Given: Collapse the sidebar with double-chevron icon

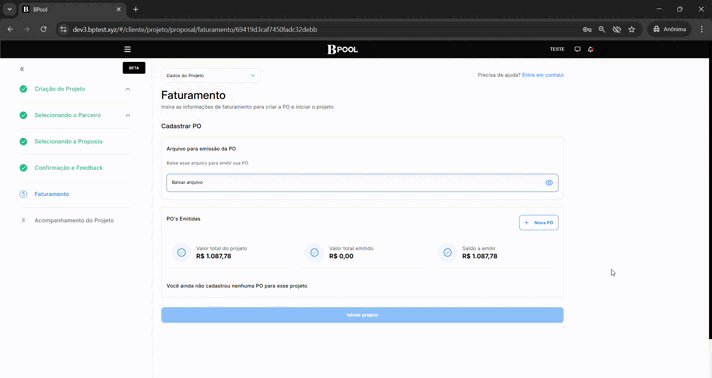Looking at the screenshot, I should (22, 69).
